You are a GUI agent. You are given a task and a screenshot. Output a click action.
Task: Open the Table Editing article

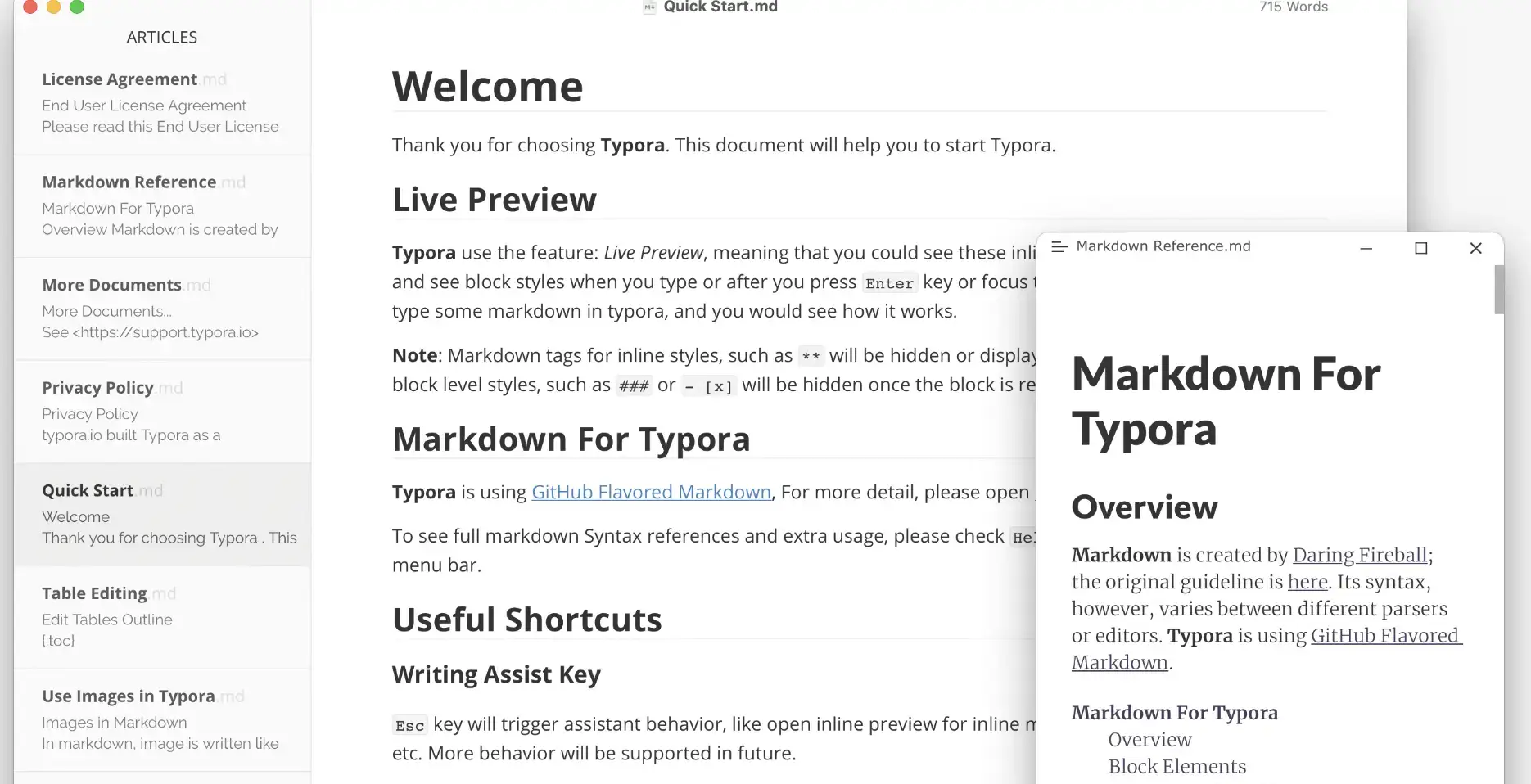pyautogui.click(x=94, y=593)
